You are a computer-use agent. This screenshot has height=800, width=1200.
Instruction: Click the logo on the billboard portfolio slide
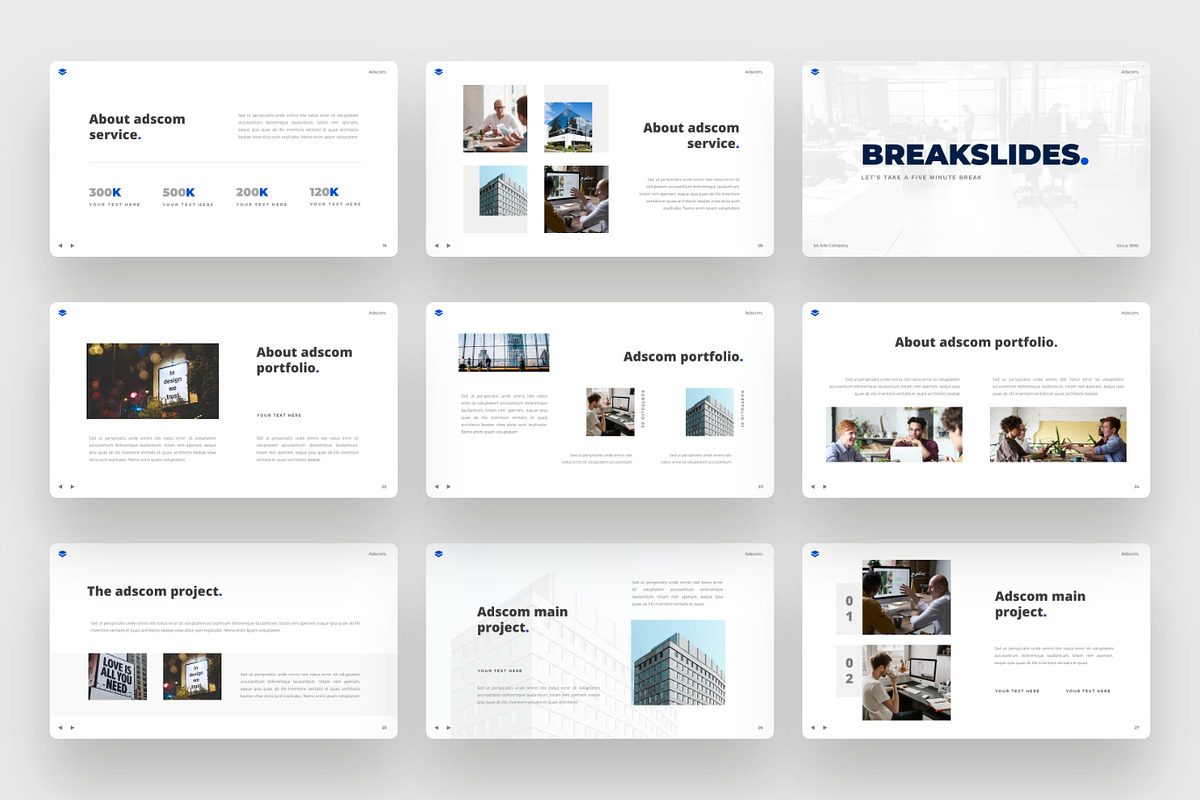point(62,313)
